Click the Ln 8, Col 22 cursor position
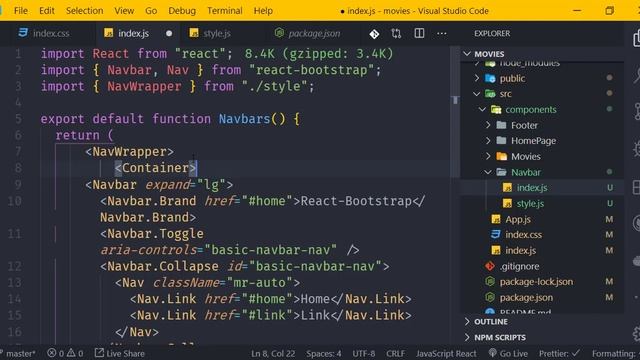This screenshot has height=360, width=640. point(273,353)
